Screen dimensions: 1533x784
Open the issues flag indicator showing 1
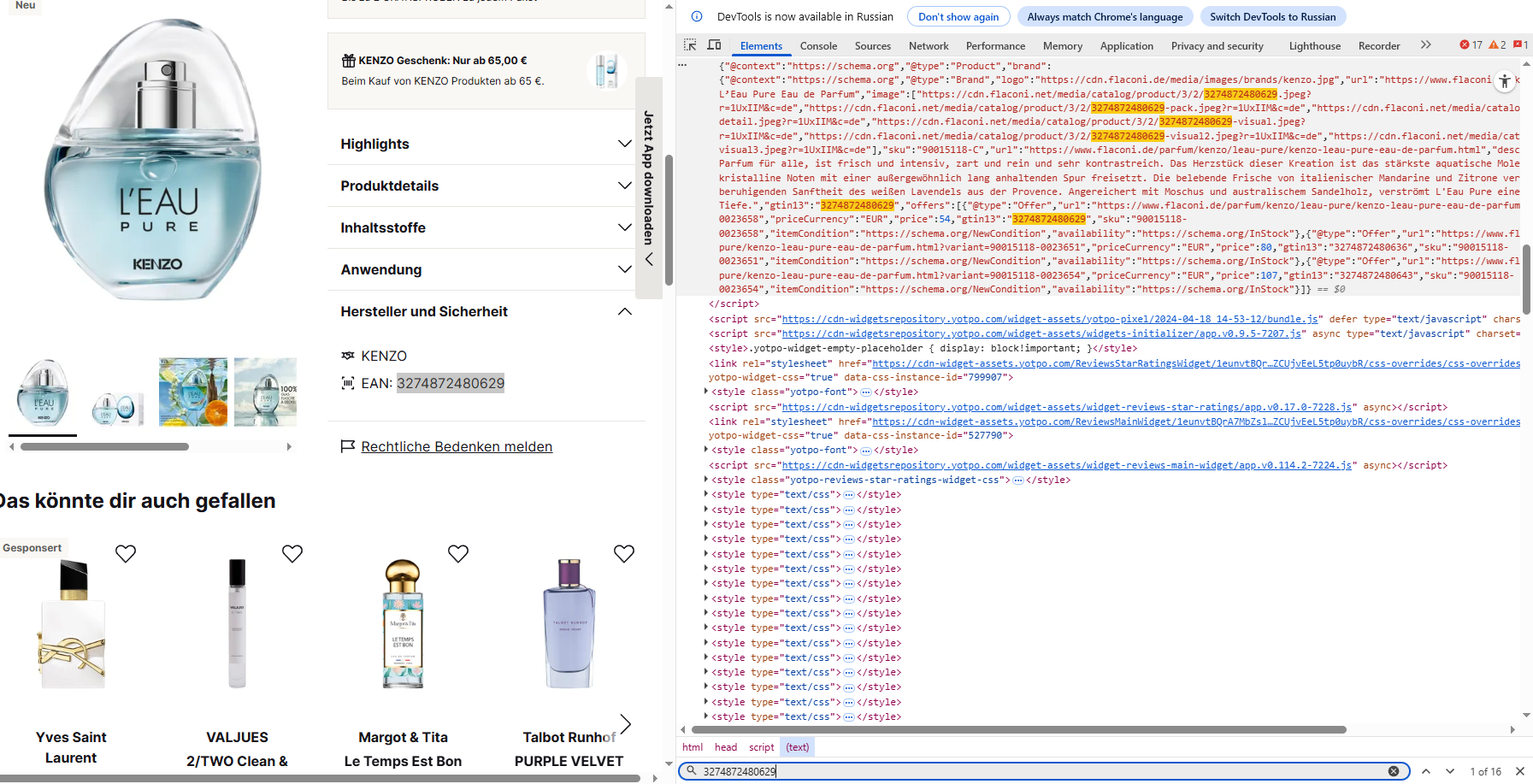[1521, 45]
